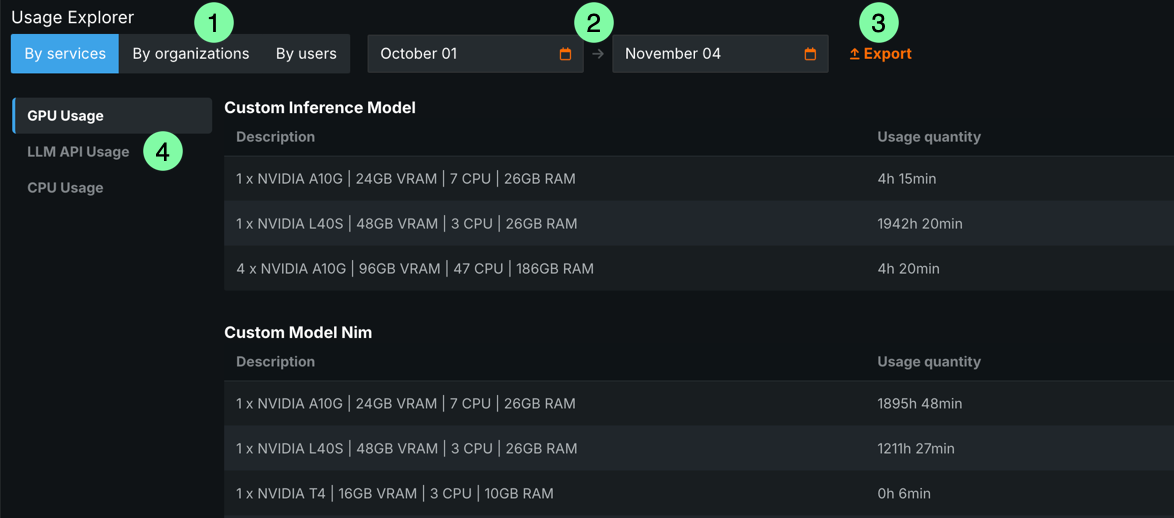
Task: Click green annotation marker number 2
Action: pyautogui.click(x=594, y=22)
